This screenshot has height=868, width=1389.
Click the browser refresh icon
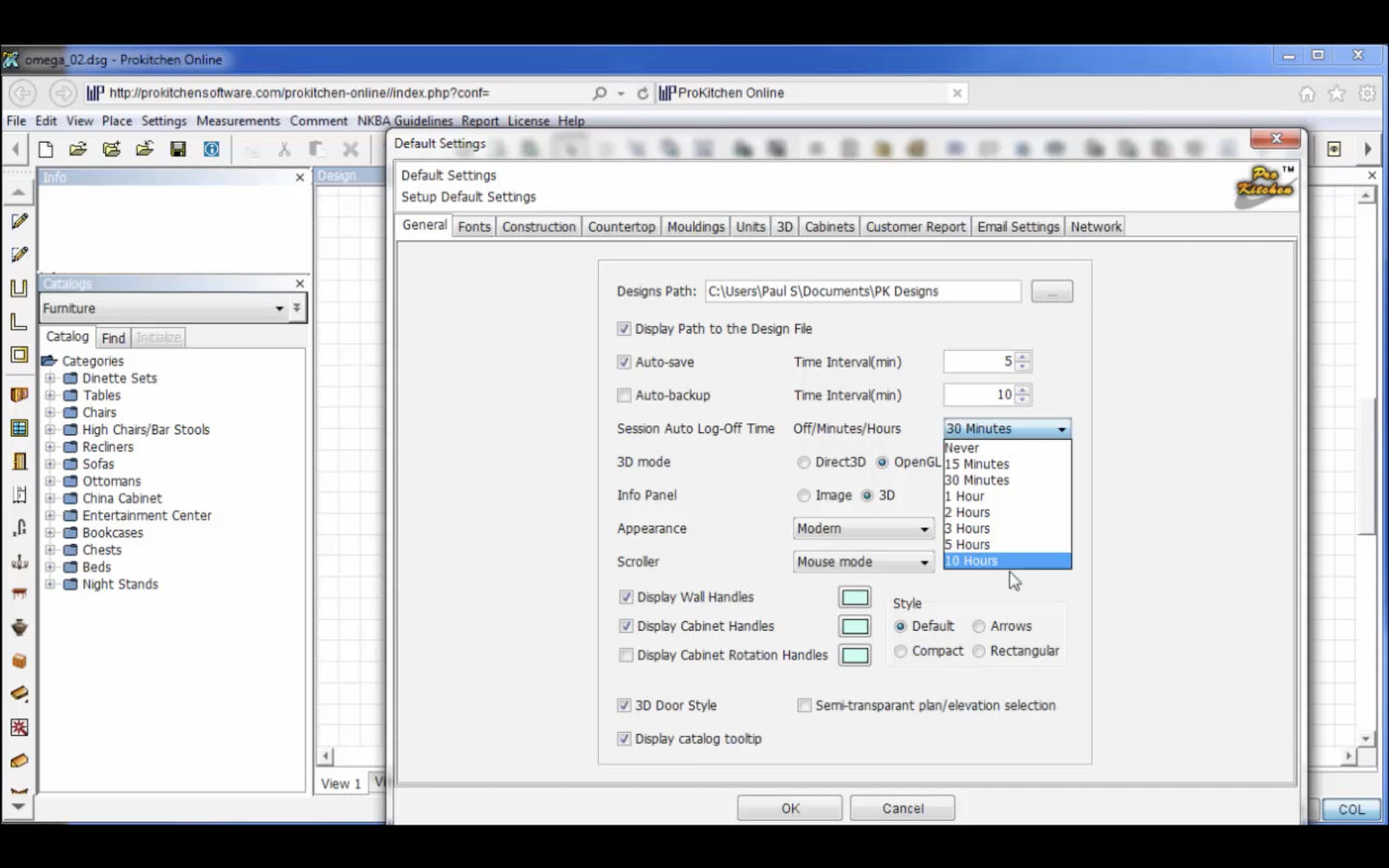(642, 94)
